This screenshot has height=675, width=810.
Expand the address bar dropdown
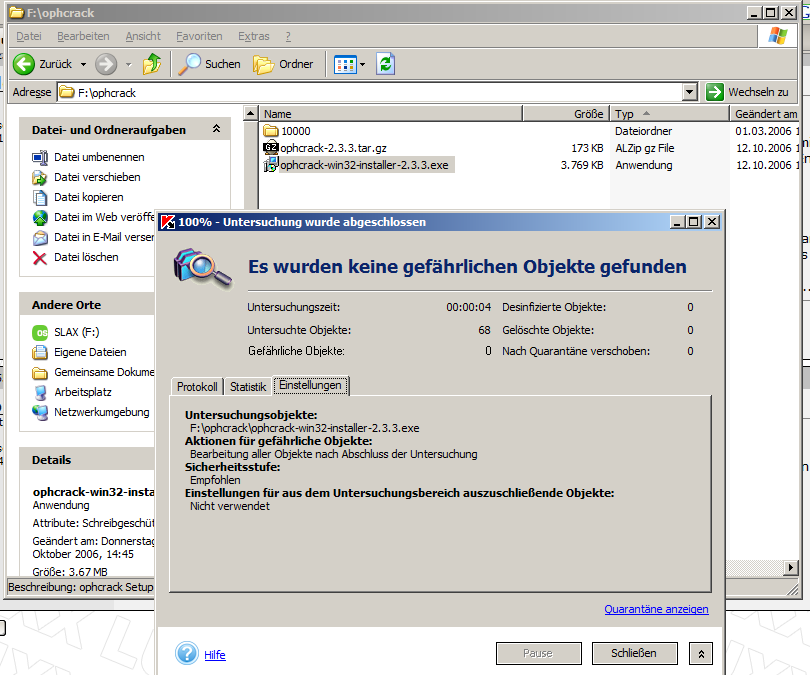point(689,92)
